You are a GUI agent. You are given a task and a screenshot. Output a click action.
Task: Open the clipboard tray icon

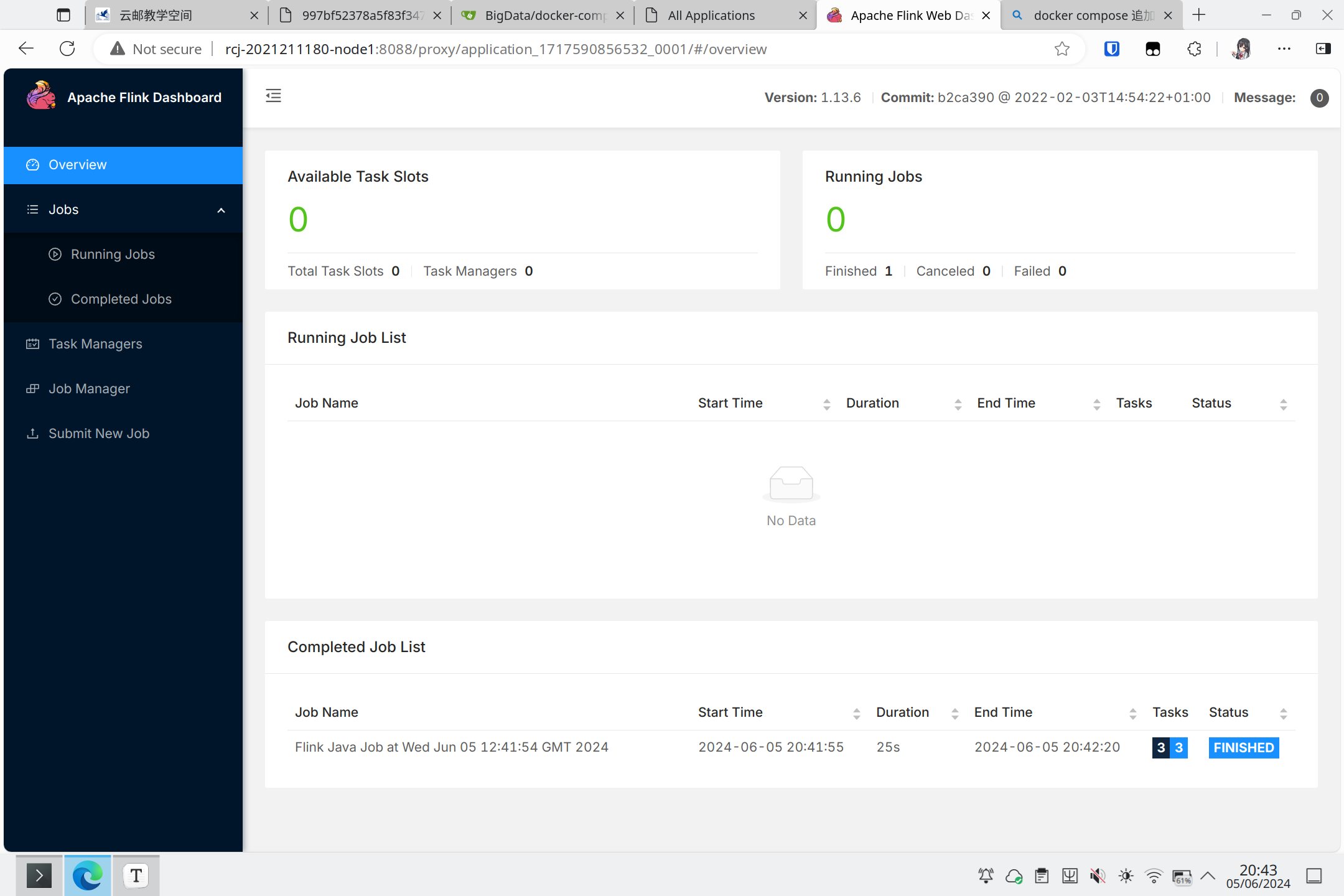pos(1042,876)
